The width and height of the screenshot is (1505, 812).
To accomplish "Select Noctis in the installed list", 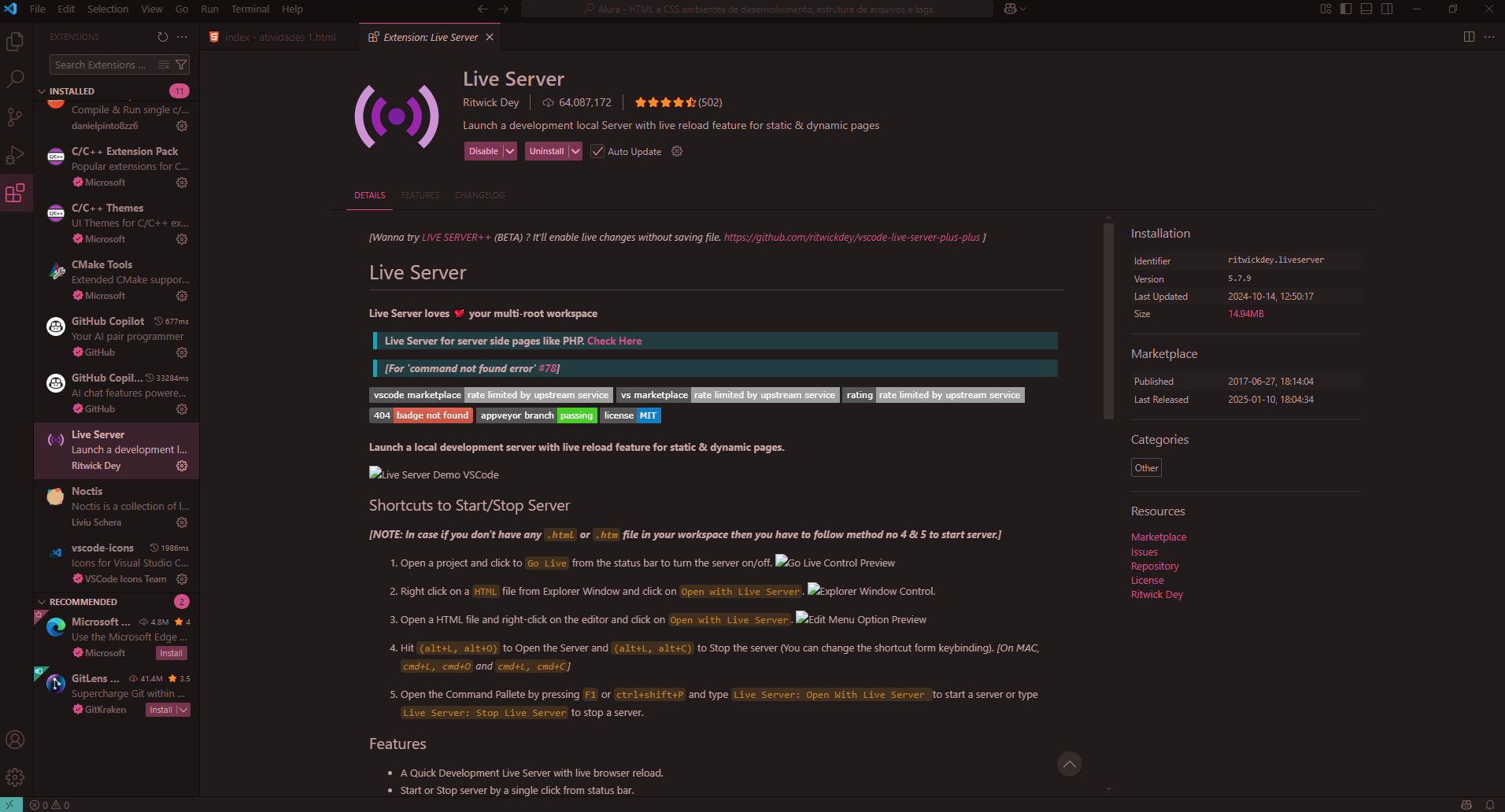I will click(116, 507).
